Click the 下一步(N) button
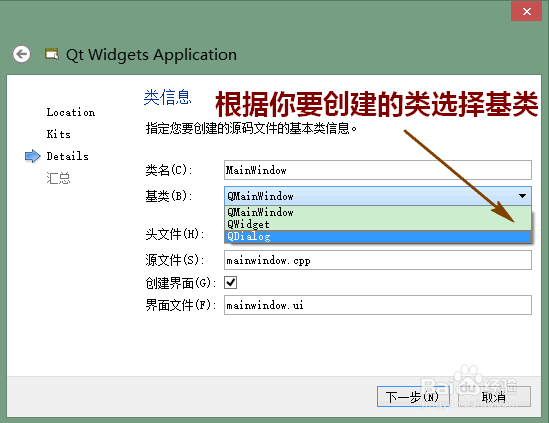This screenshot has width=549, height=423. point(413,396)
